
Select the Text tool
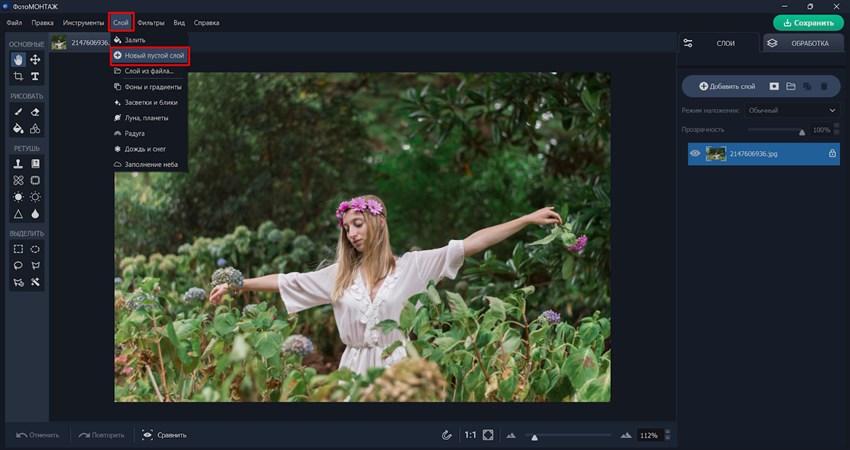tap(35, 77)
